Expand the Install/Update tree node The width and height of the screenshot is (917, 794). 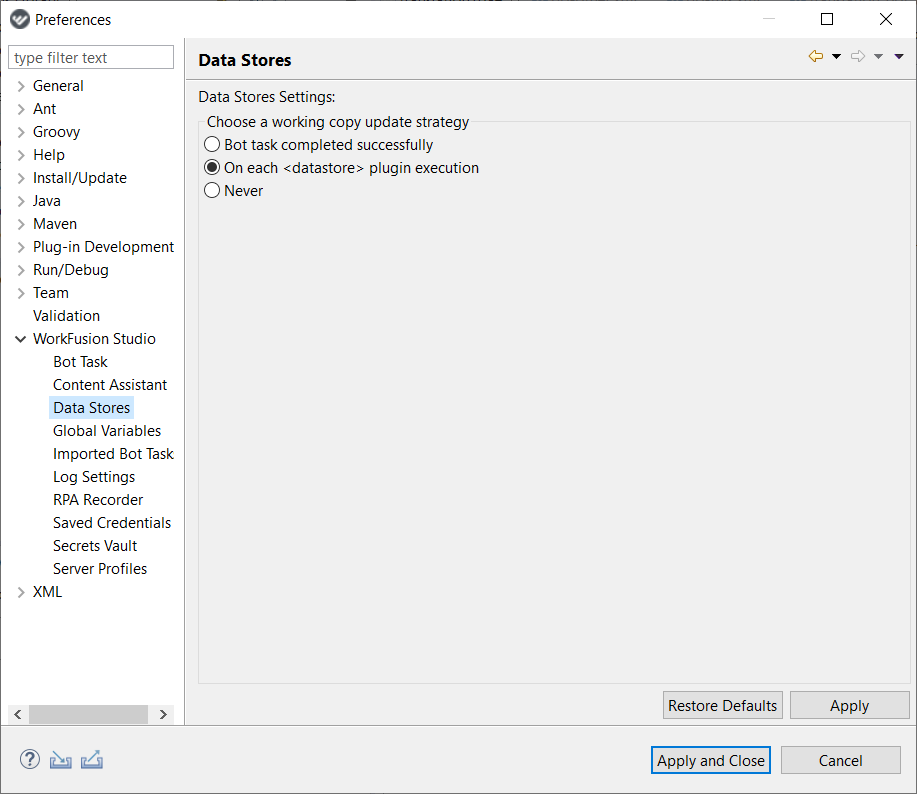click(21, 178)
